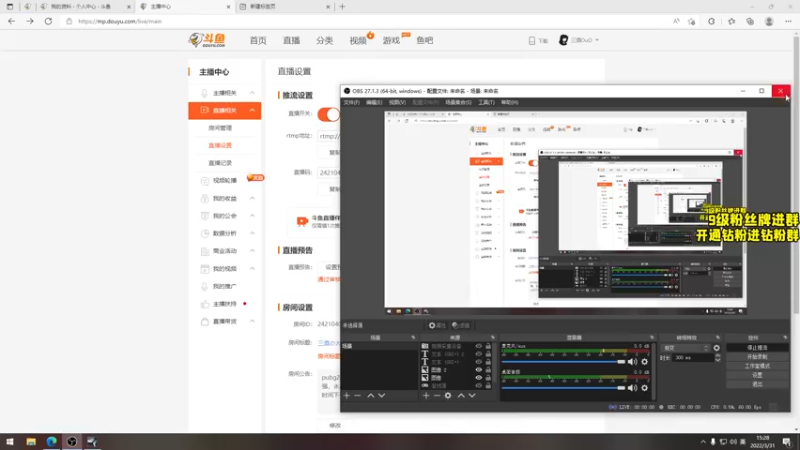
Task: Collapse the 直播相关 sidebar section
Action: pyautogui.click(x=252, y=110)
